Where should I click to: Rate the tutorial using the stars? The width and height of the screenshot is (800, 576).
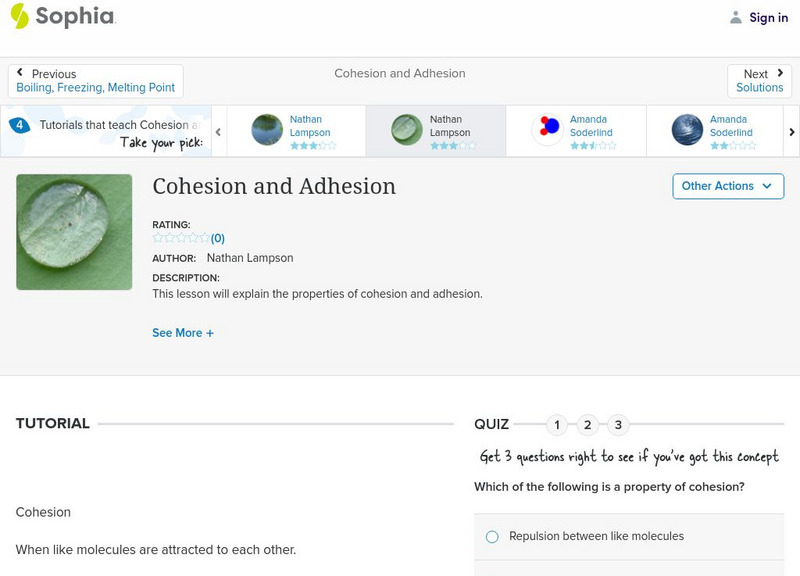click(x=181, y=238)
